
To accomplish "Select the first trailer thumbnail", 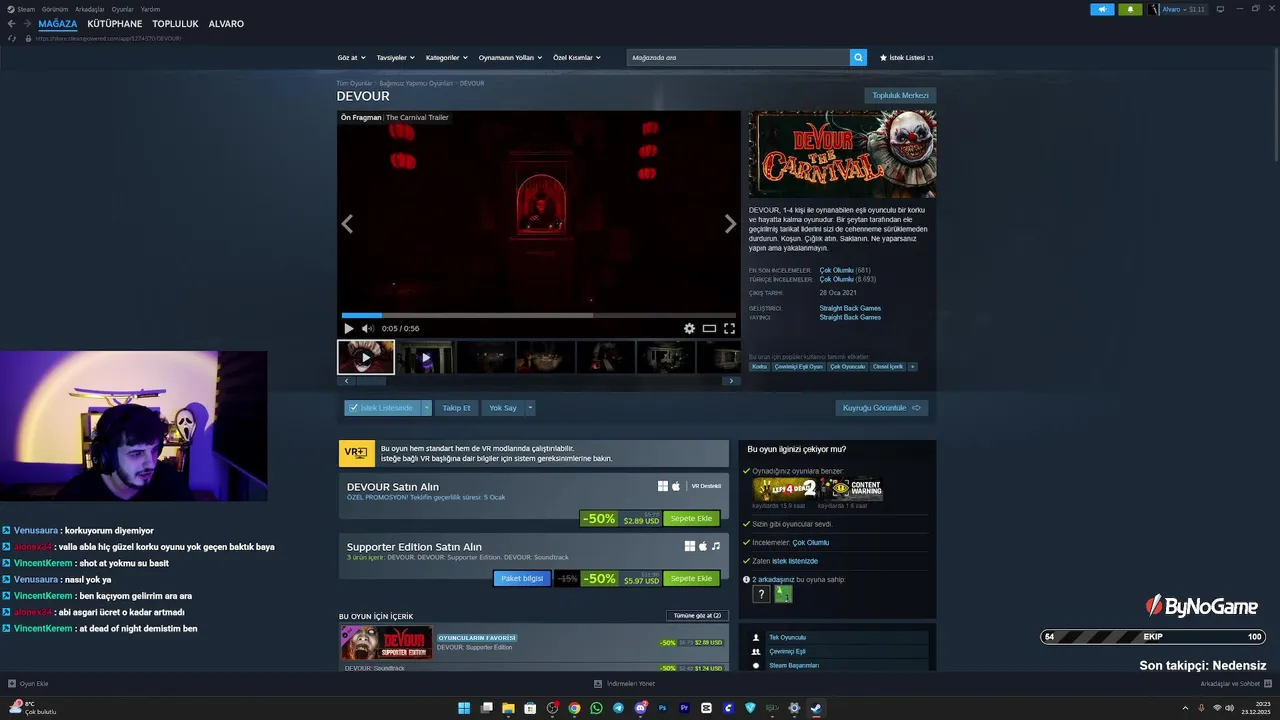I will [x=366, y=357].
